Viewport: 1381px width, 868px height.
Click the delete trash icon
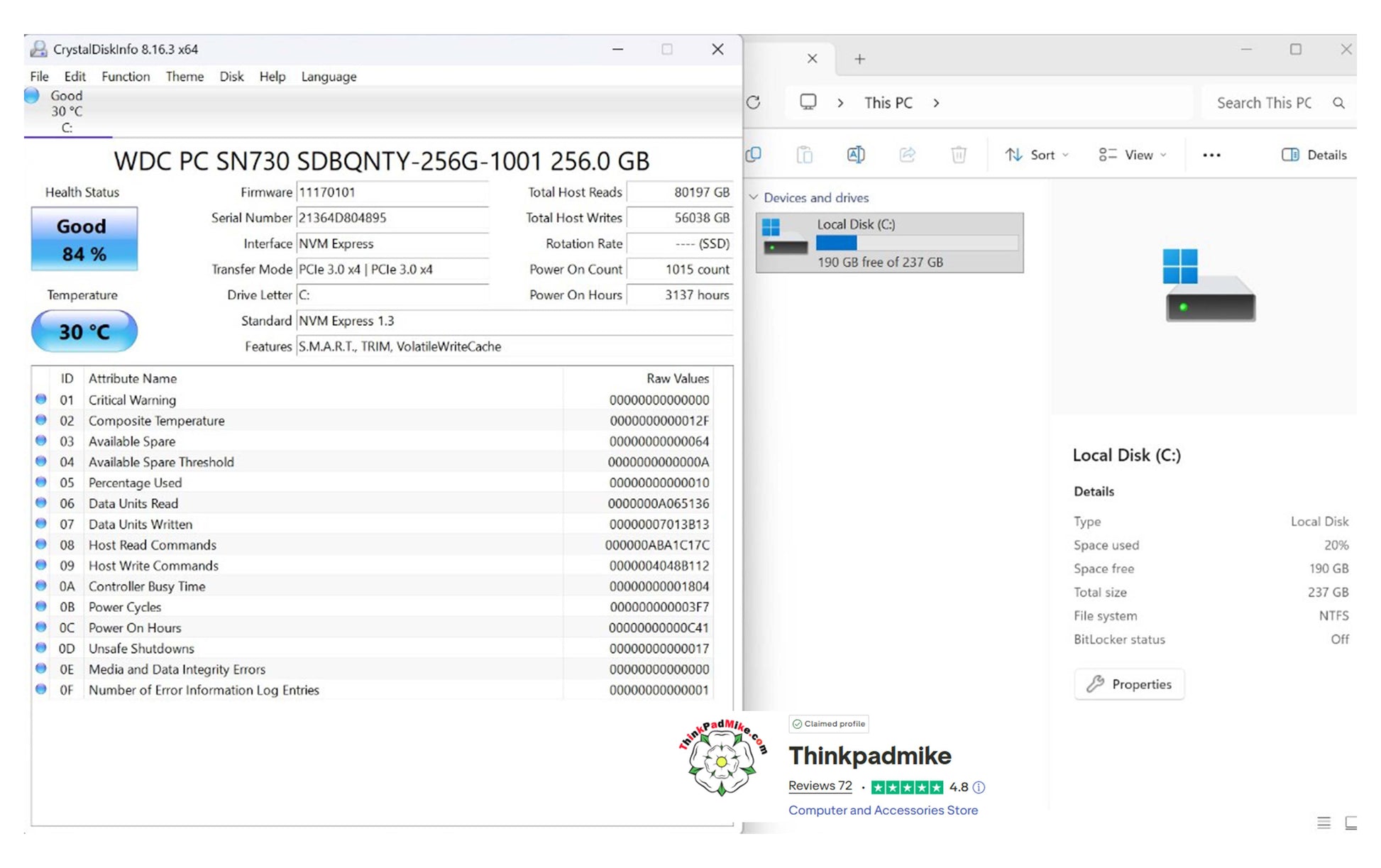tap(958, 155)
